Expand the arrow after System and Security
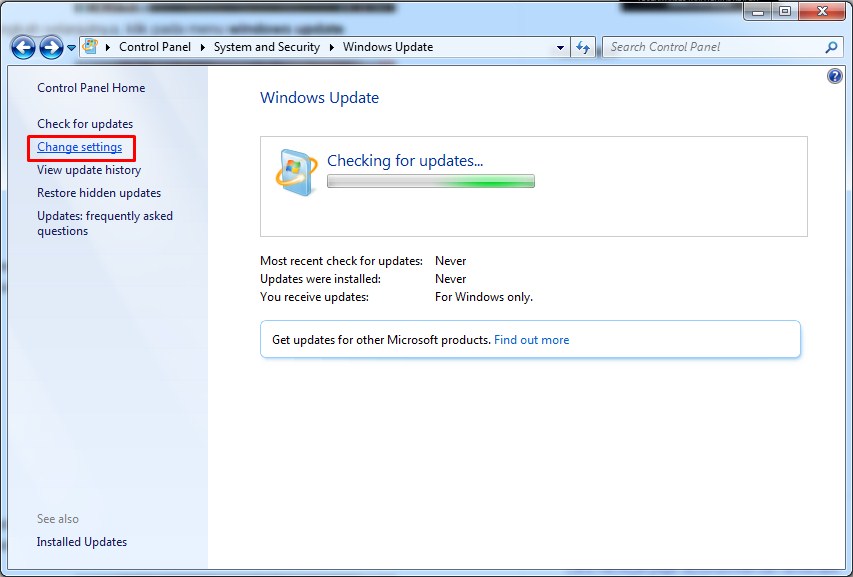The image size is (853, 577). [331, 47]
